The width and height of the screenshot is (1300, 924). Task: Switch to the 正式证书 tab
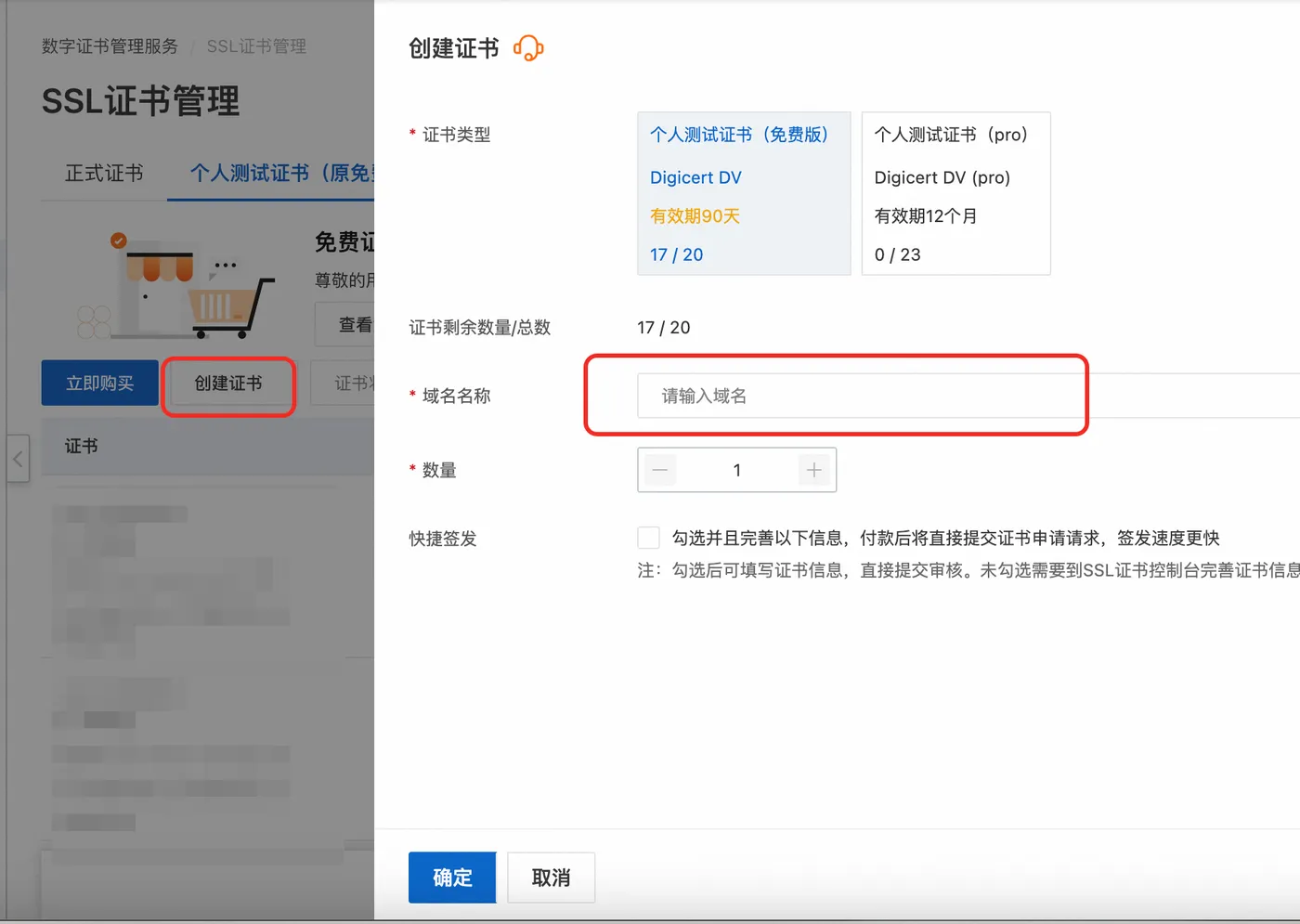pyautogui.click(x=104, y=174)
